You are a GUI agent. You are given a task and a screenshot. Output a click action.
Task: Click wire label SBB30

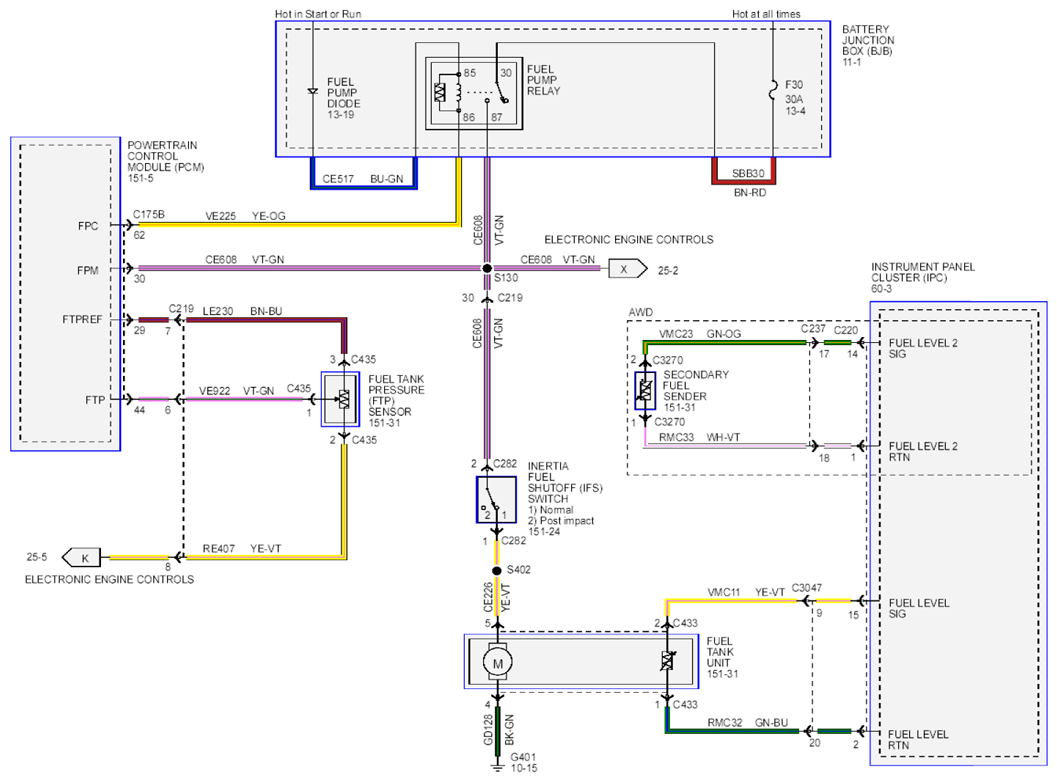[x=748, y=173]
